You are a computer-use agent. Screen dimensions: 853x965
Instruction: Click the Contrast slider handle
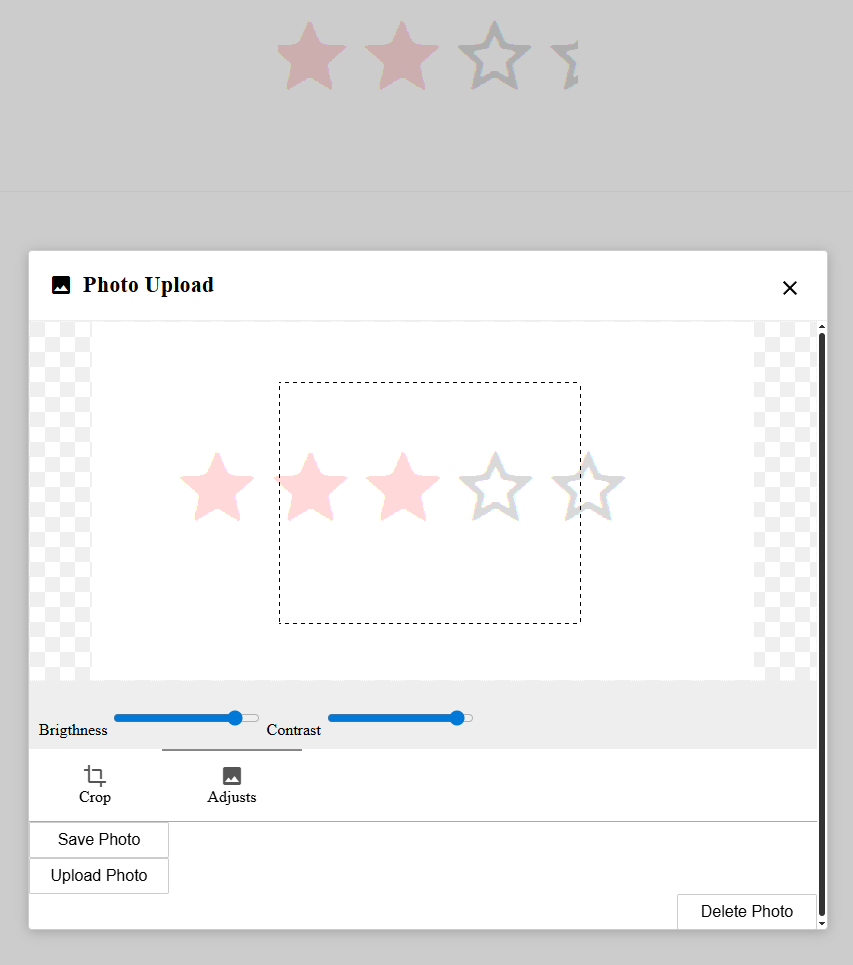pos(457,717)
